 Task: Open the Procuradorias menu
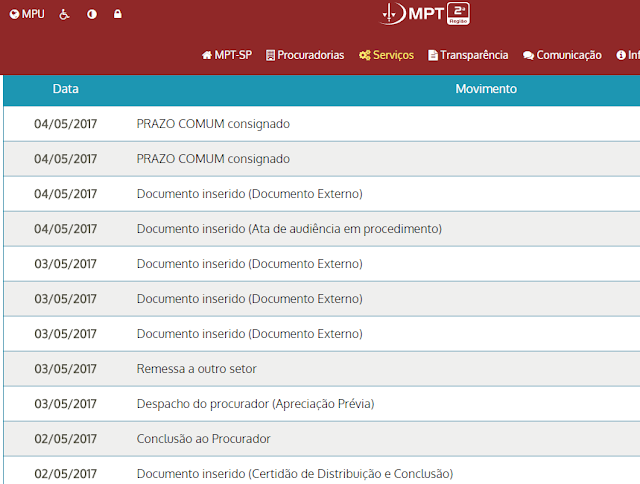pyautogui.click(x=305, y=55)
